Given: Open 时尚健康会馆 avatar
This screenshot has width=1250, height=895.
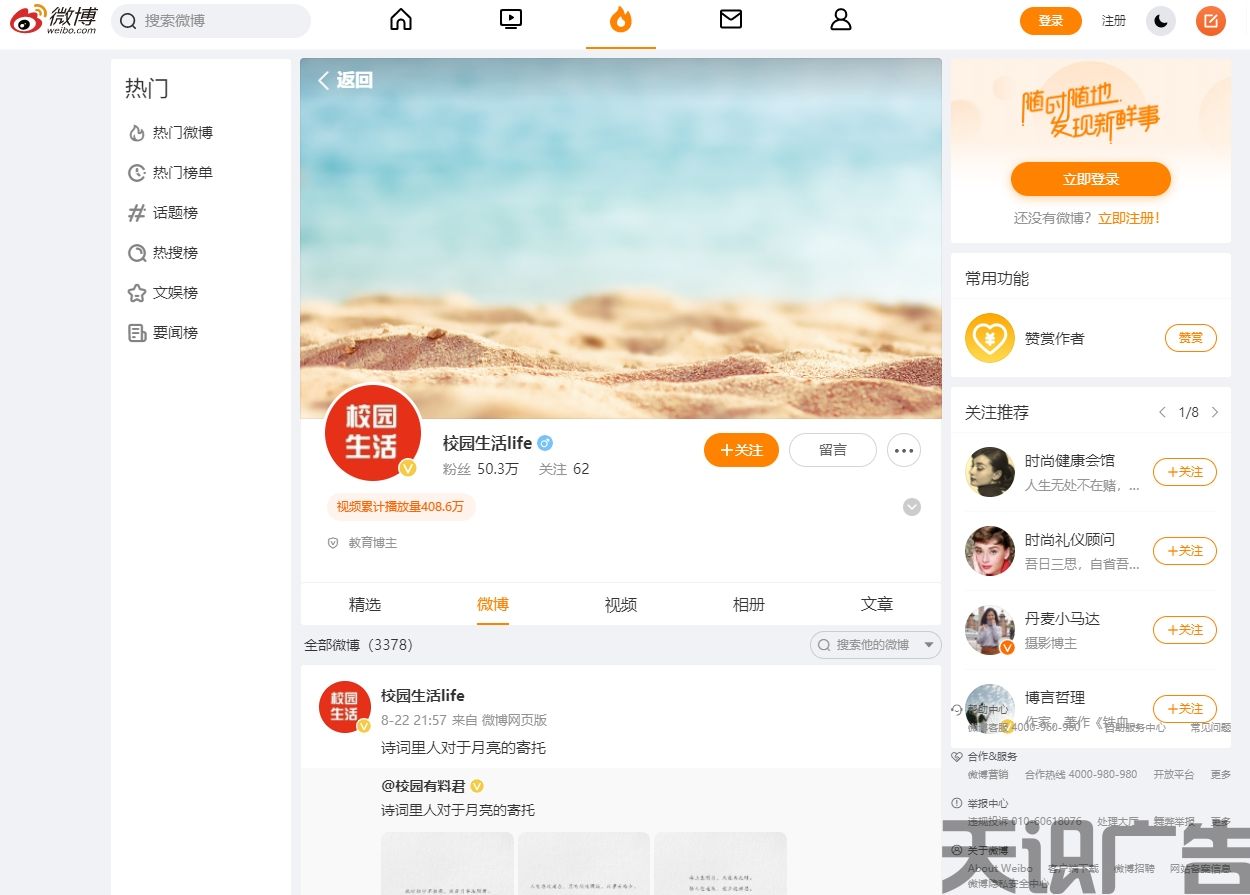Looking at the screenshot, I should point(990,472).
